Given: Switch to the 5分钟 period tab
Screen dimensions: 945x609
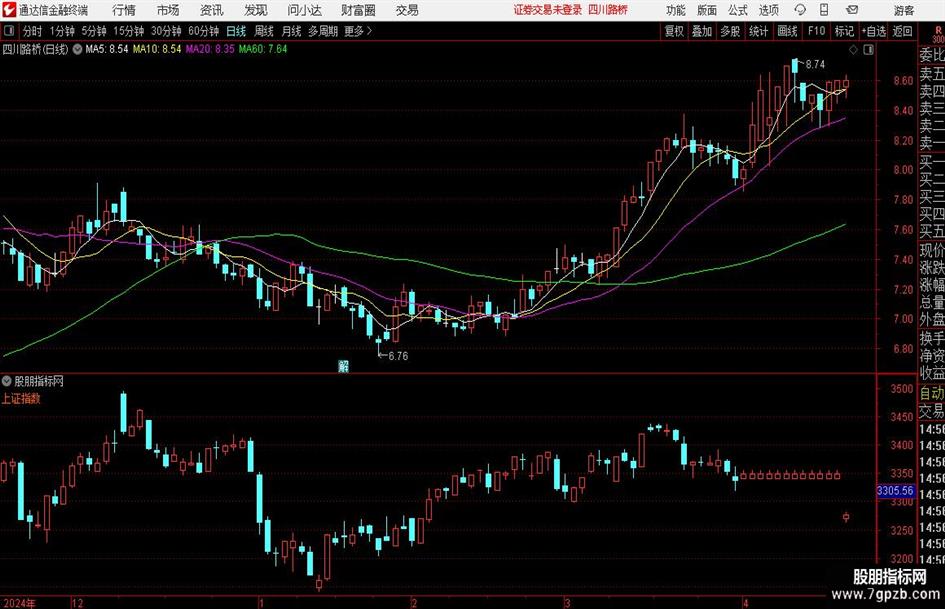Looking at the screenshot, I should 94,31.
